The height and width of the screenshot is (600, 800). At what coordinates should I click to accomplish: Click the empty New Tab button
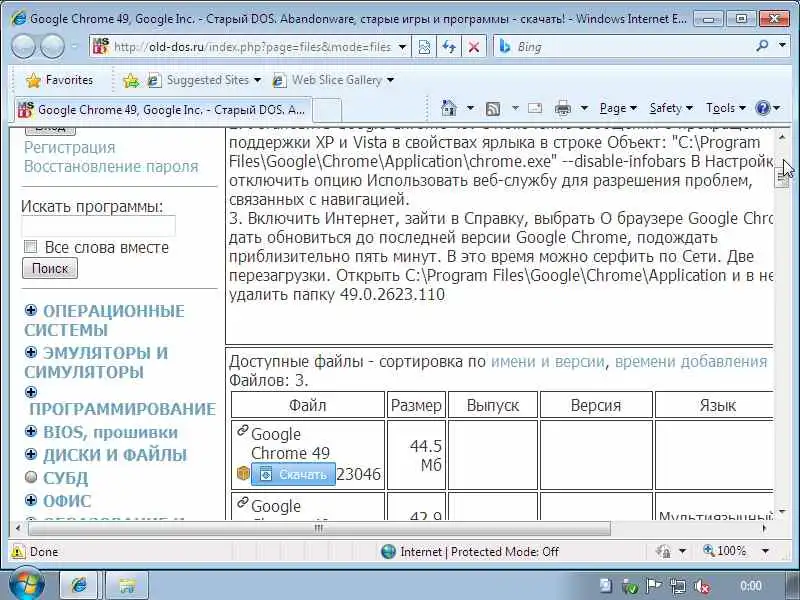tap(327, 110)
